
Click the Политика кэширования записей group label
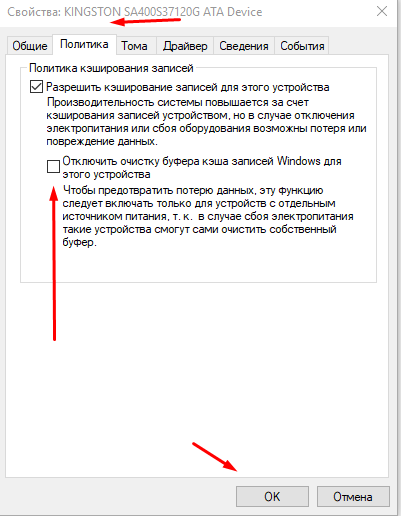111,68
